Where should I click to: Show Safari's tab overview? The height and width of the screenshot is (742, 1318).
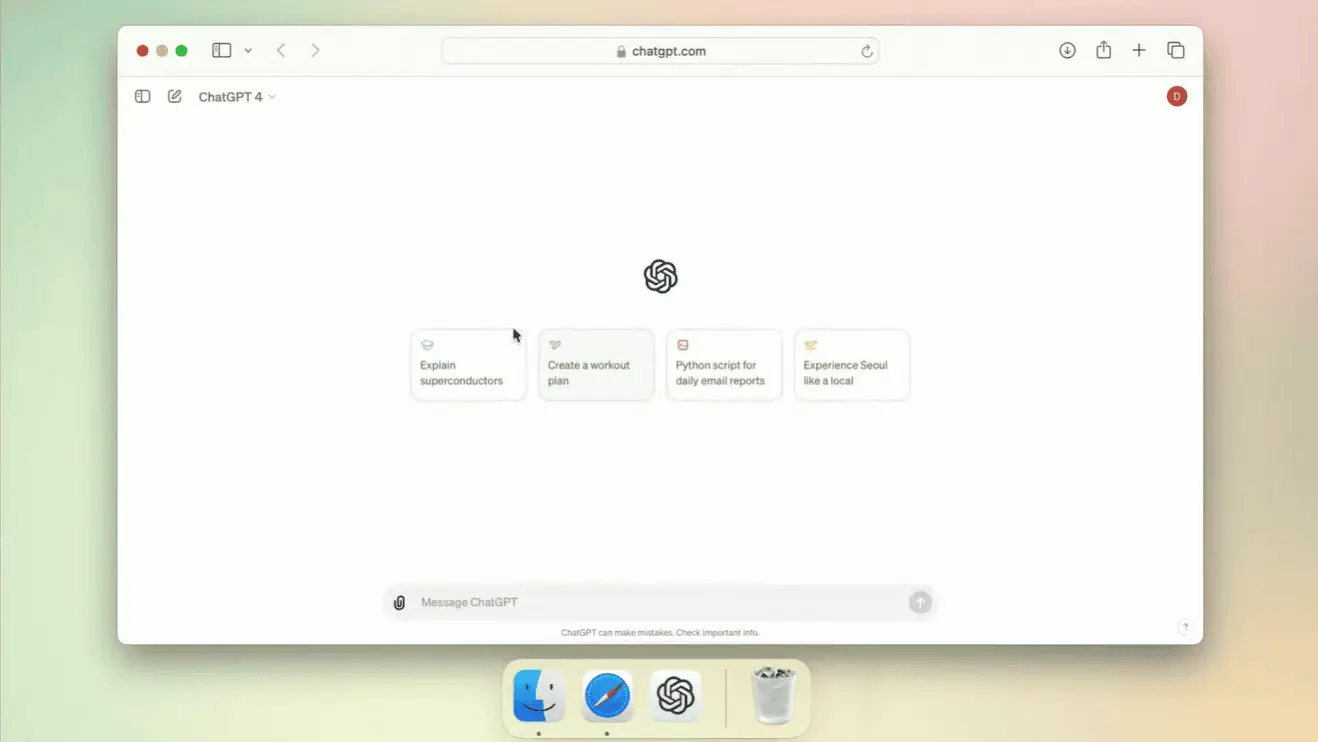1176,50
